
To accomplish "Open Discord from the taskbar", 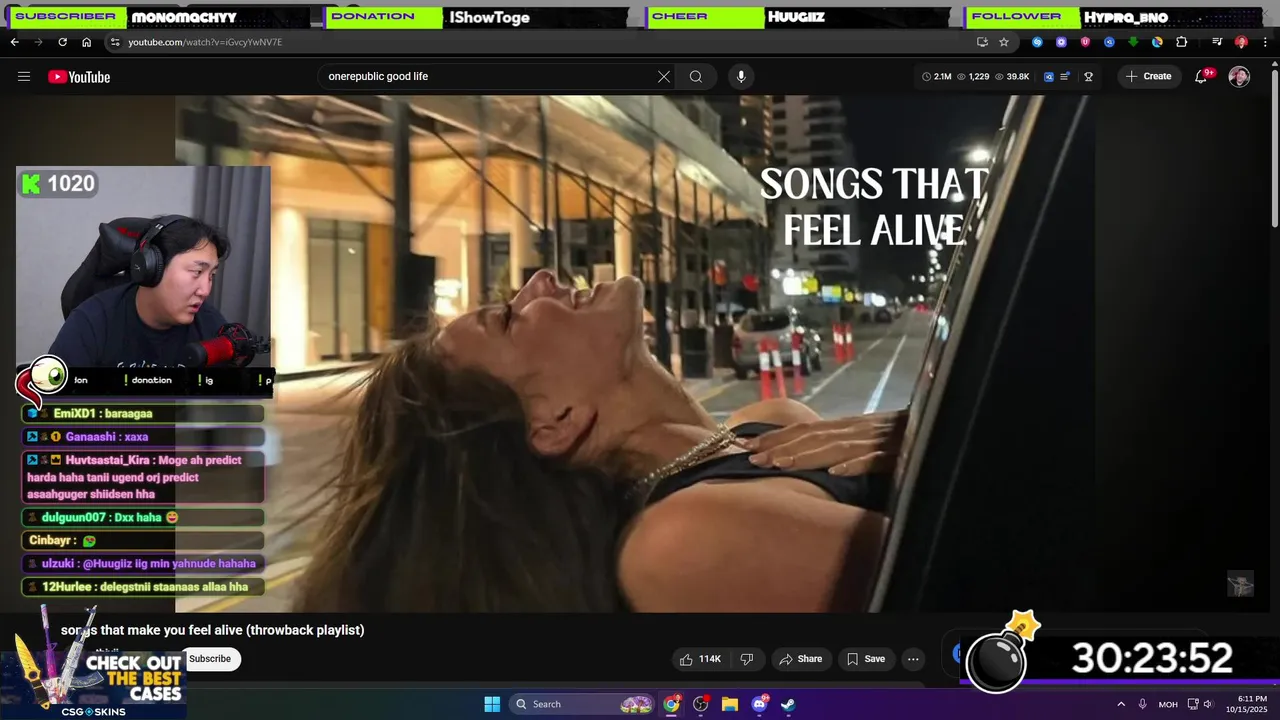I will (x=759, y=704).
